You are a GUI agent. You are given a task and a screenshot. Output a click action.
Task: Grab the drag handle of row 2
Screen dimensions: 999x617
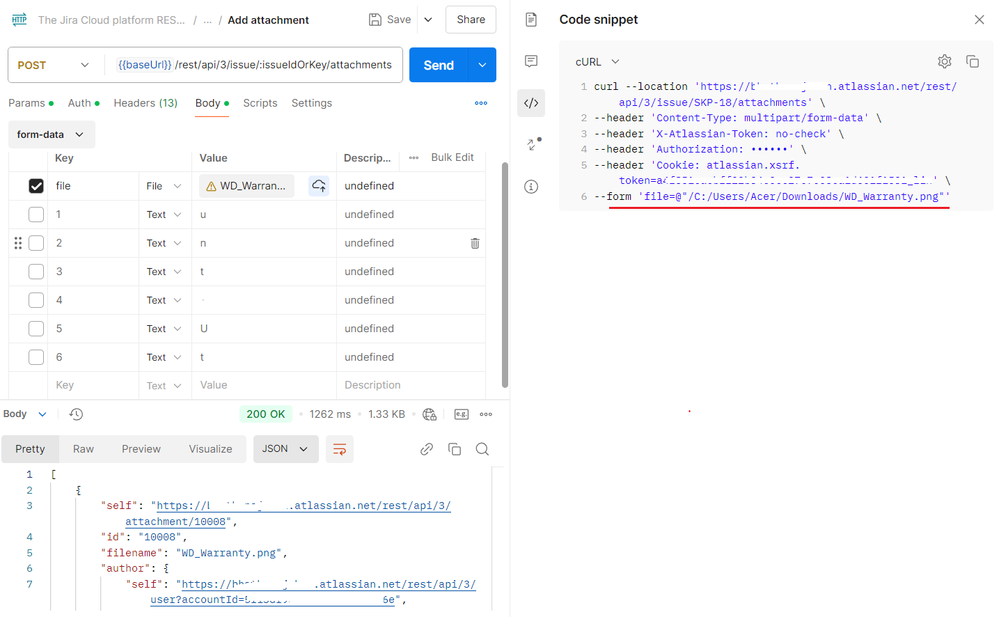(x=18, y=243)
